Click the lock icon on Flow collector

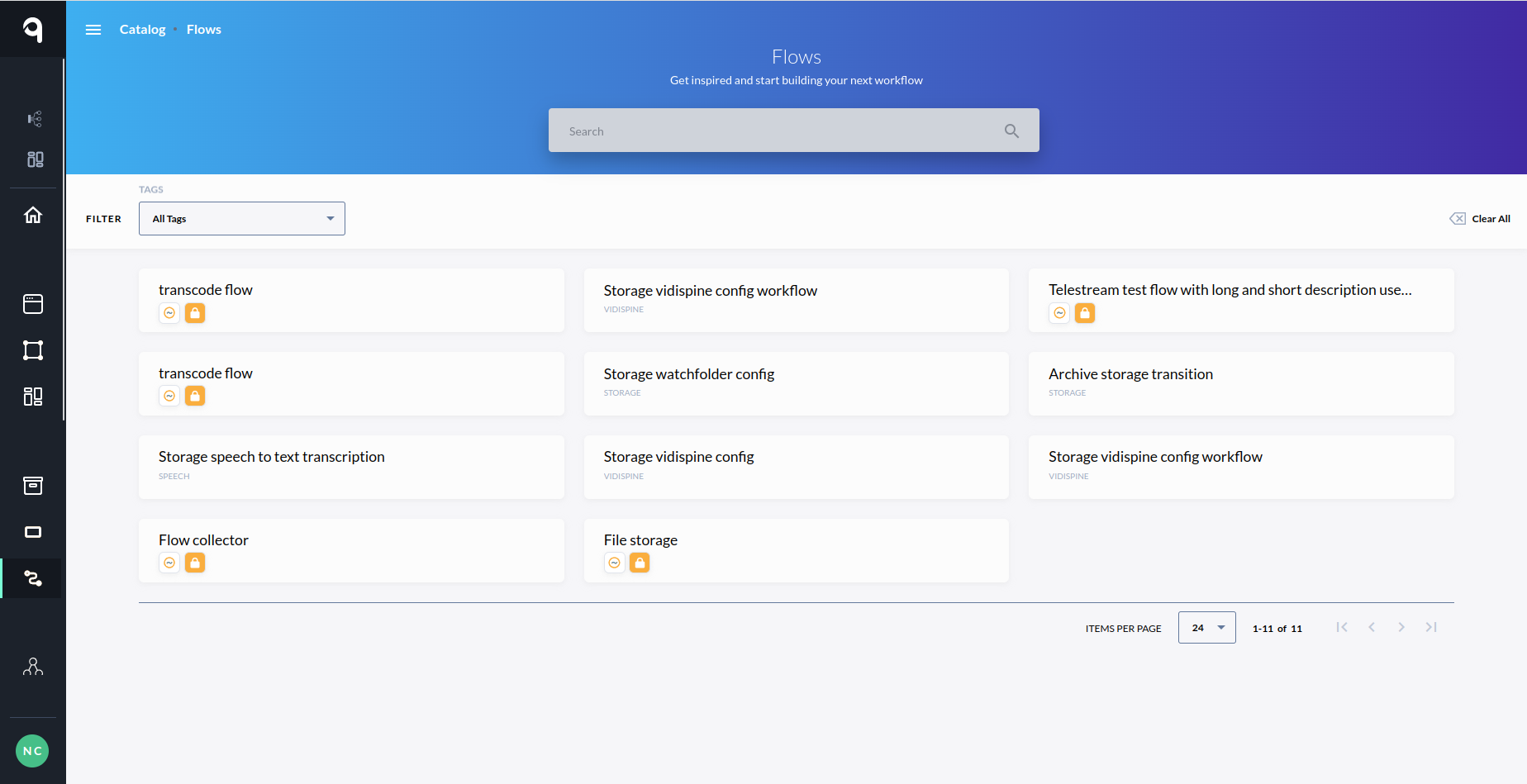[x=195, y=563]
